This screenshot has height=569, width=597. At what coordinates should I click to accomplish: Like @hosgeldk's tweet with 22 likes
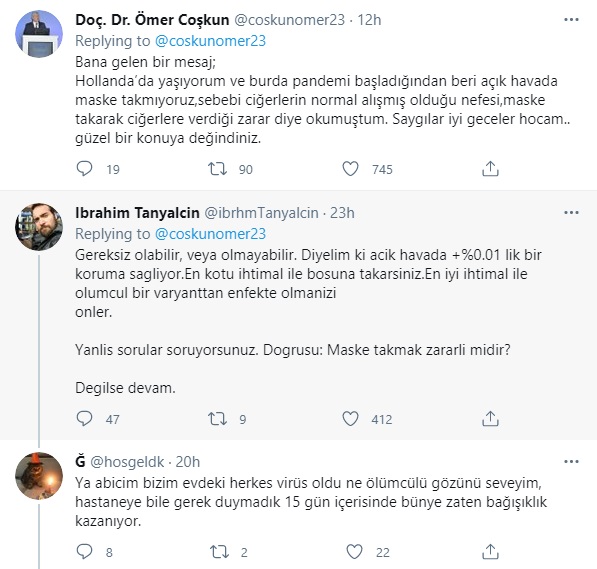point(354,551)
